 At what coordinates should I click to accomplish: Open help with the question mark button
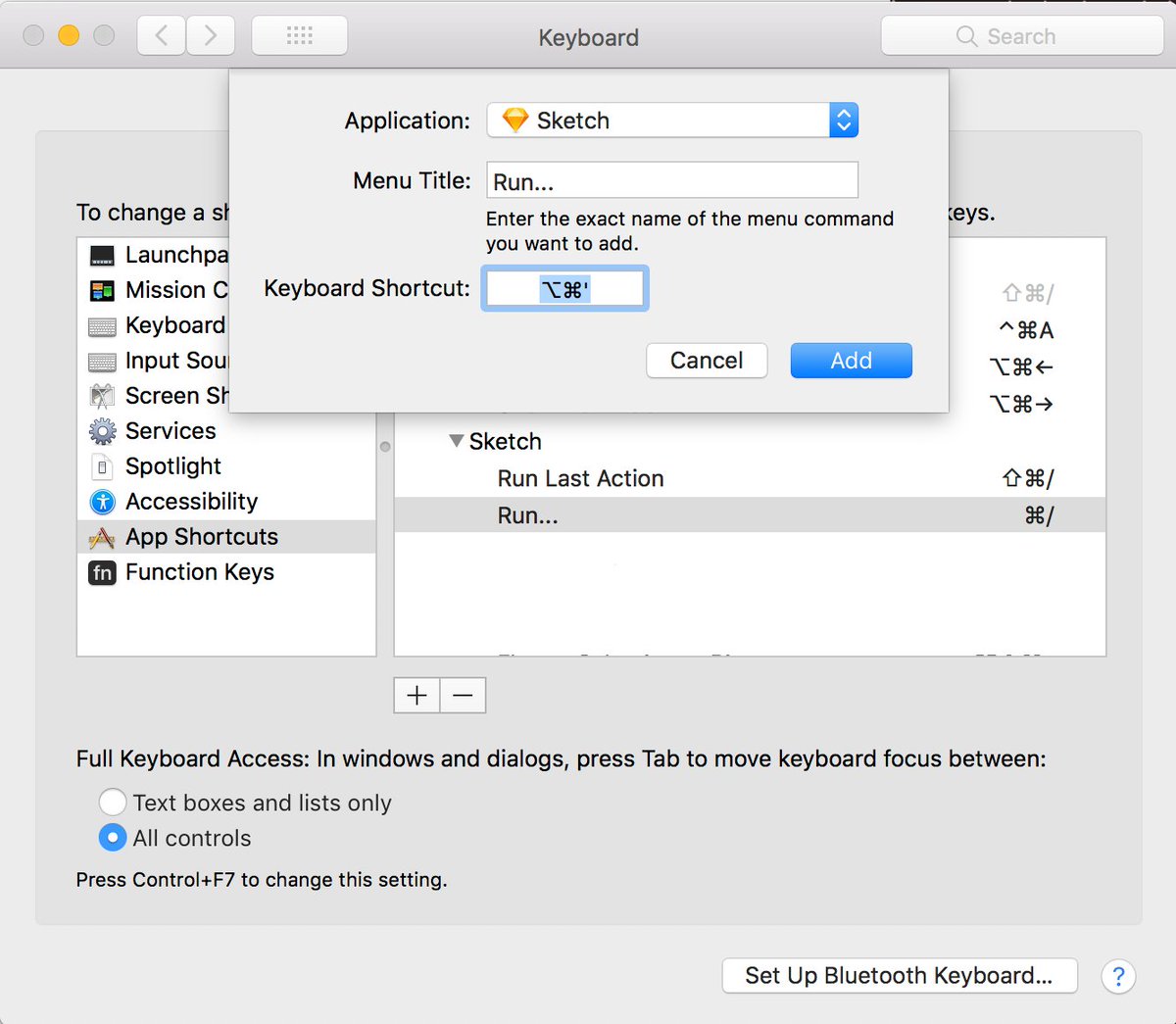pos(1118,976)
